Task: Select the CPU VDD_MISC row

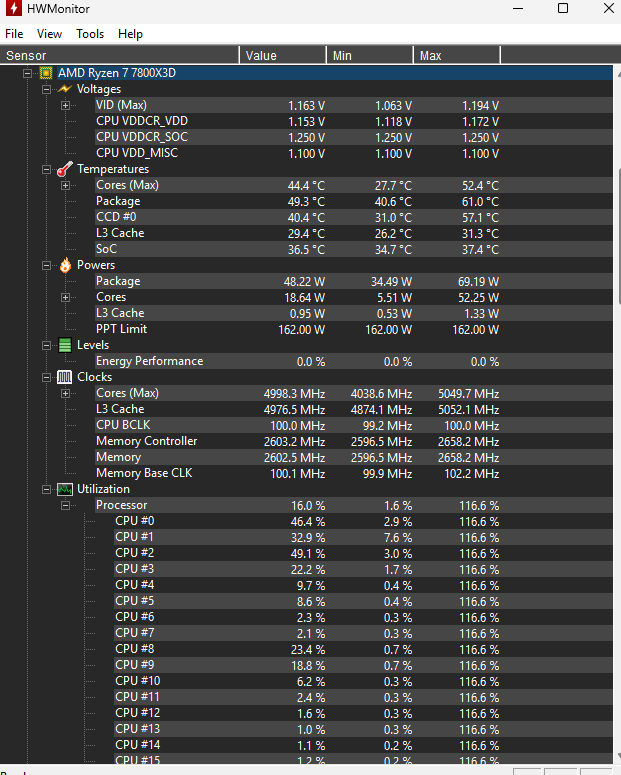Action: pos(354,153)
